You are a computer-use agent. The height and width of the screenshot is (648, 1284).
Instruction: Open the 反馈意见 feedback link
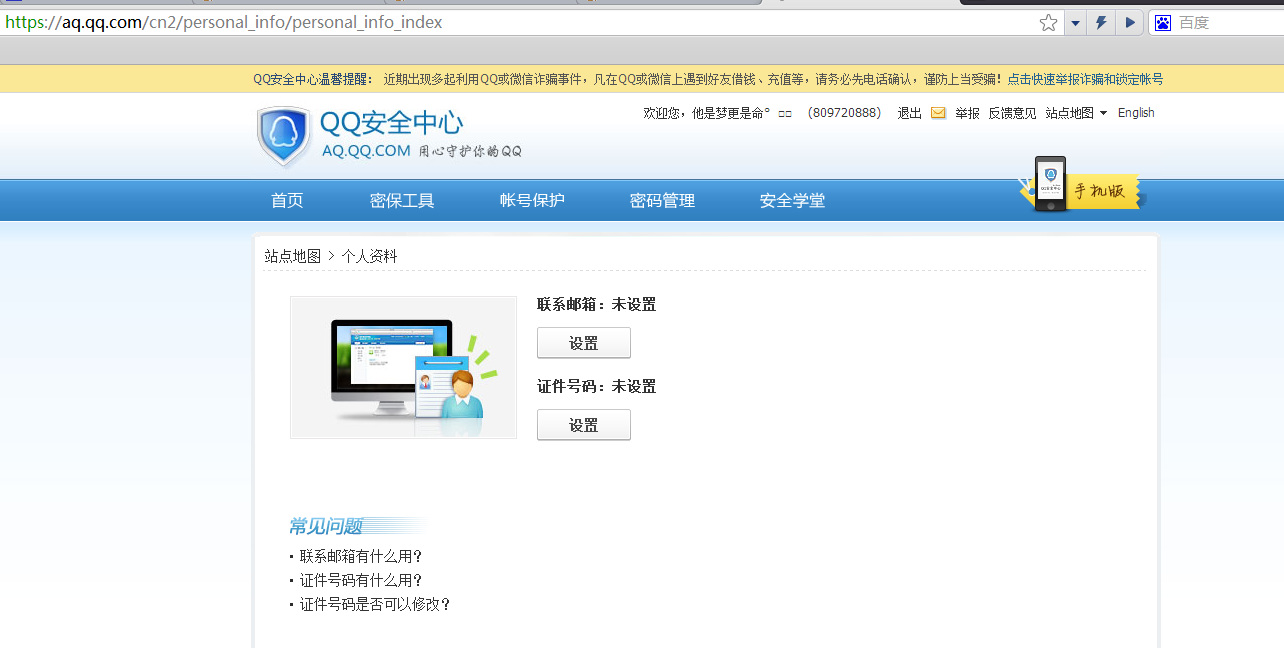1012,113
